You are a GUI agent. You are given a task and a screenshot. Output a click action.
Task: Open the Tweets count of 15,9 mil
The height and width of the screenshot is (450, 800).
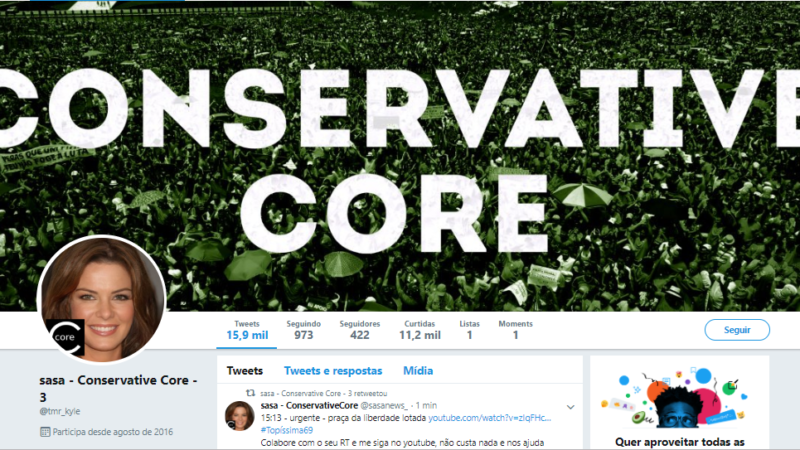tap(247, 331)
